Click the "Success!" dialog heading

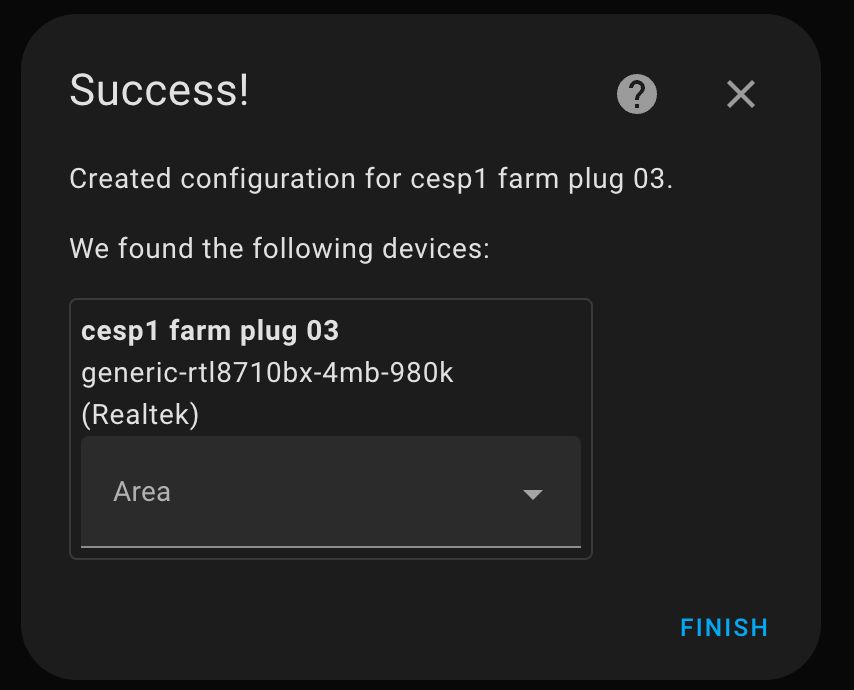click(159, 91)
